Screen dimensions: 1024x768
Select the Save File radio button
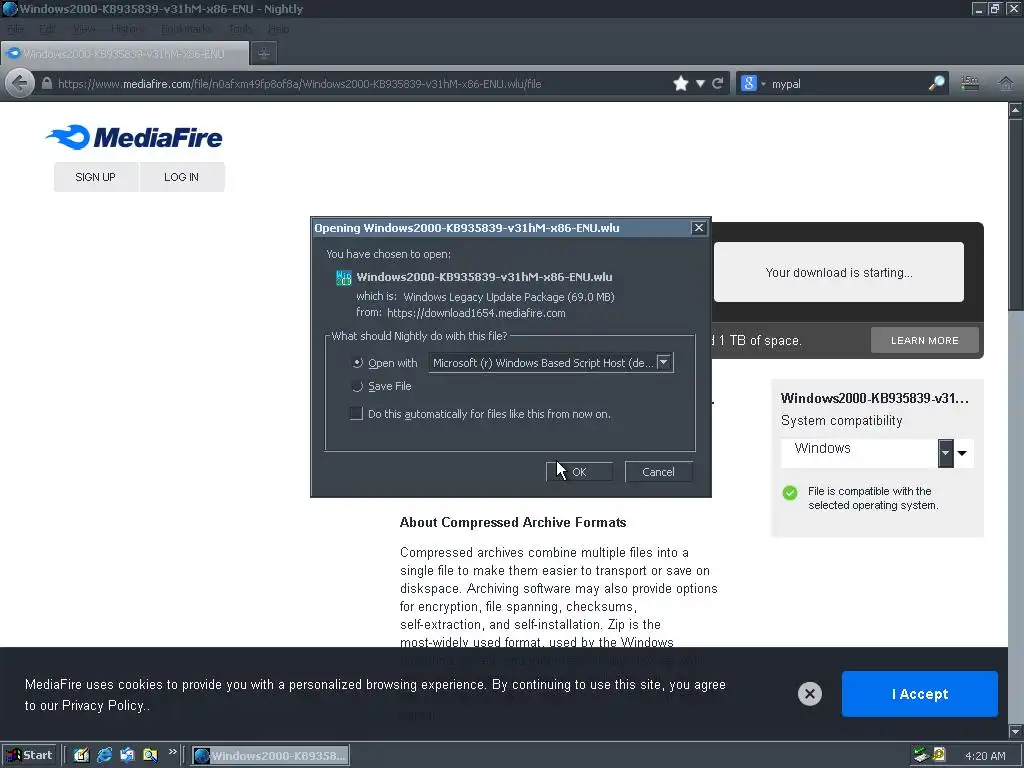357,386
